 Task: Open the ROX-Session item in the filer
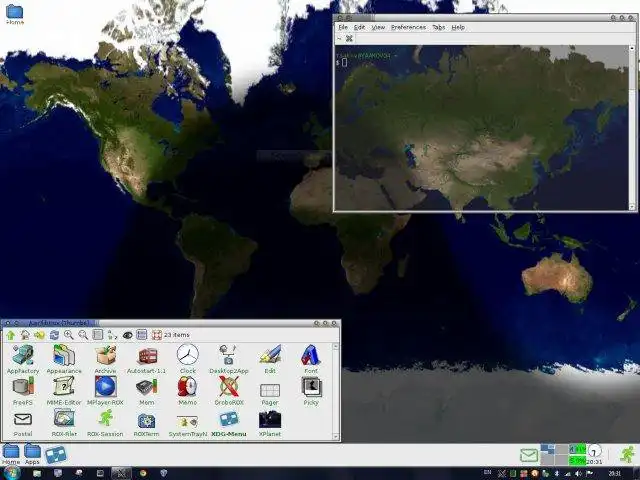tap(105, 423)
